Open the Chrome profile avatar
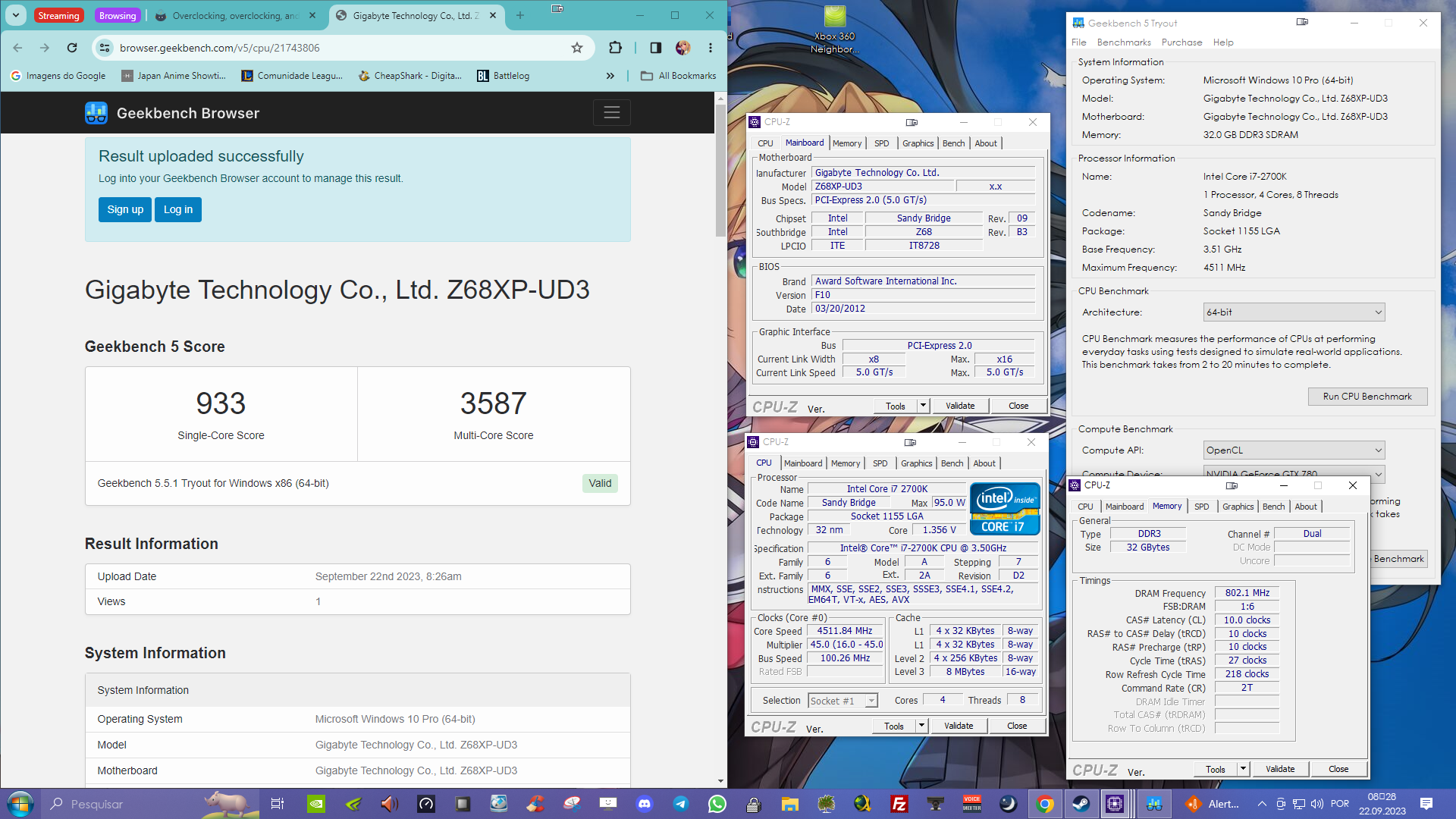 (x=682, y=48)
